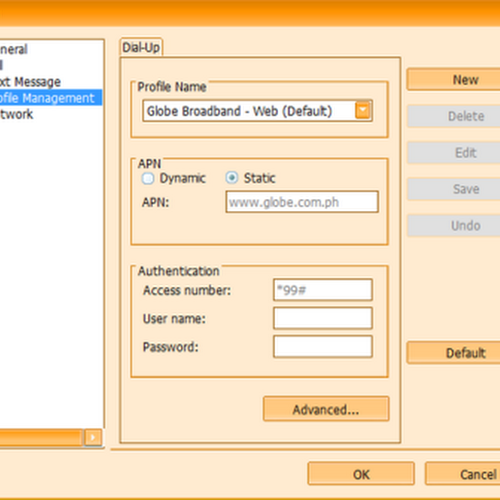Select Text Message in the sidebar
This screenshot has height=500, width=500.
[x=30, y=82]
